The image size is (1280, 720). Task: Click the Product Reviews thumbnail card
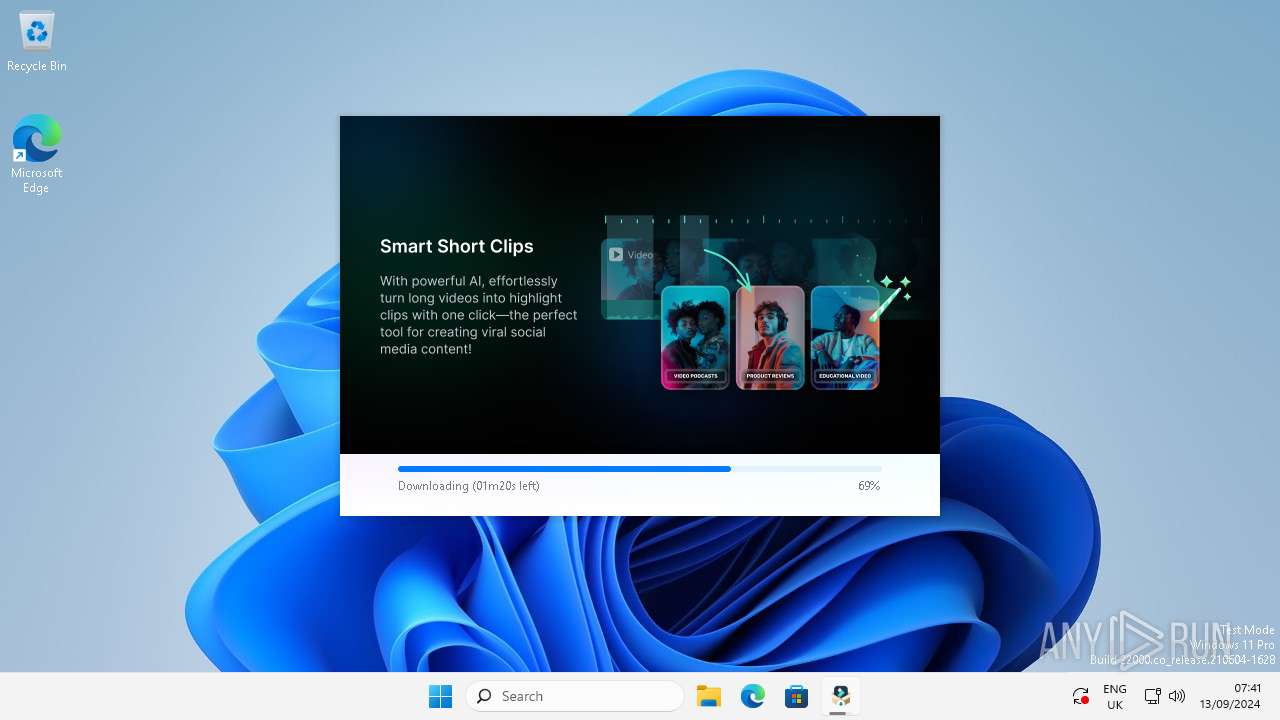(x=770, y=337)
